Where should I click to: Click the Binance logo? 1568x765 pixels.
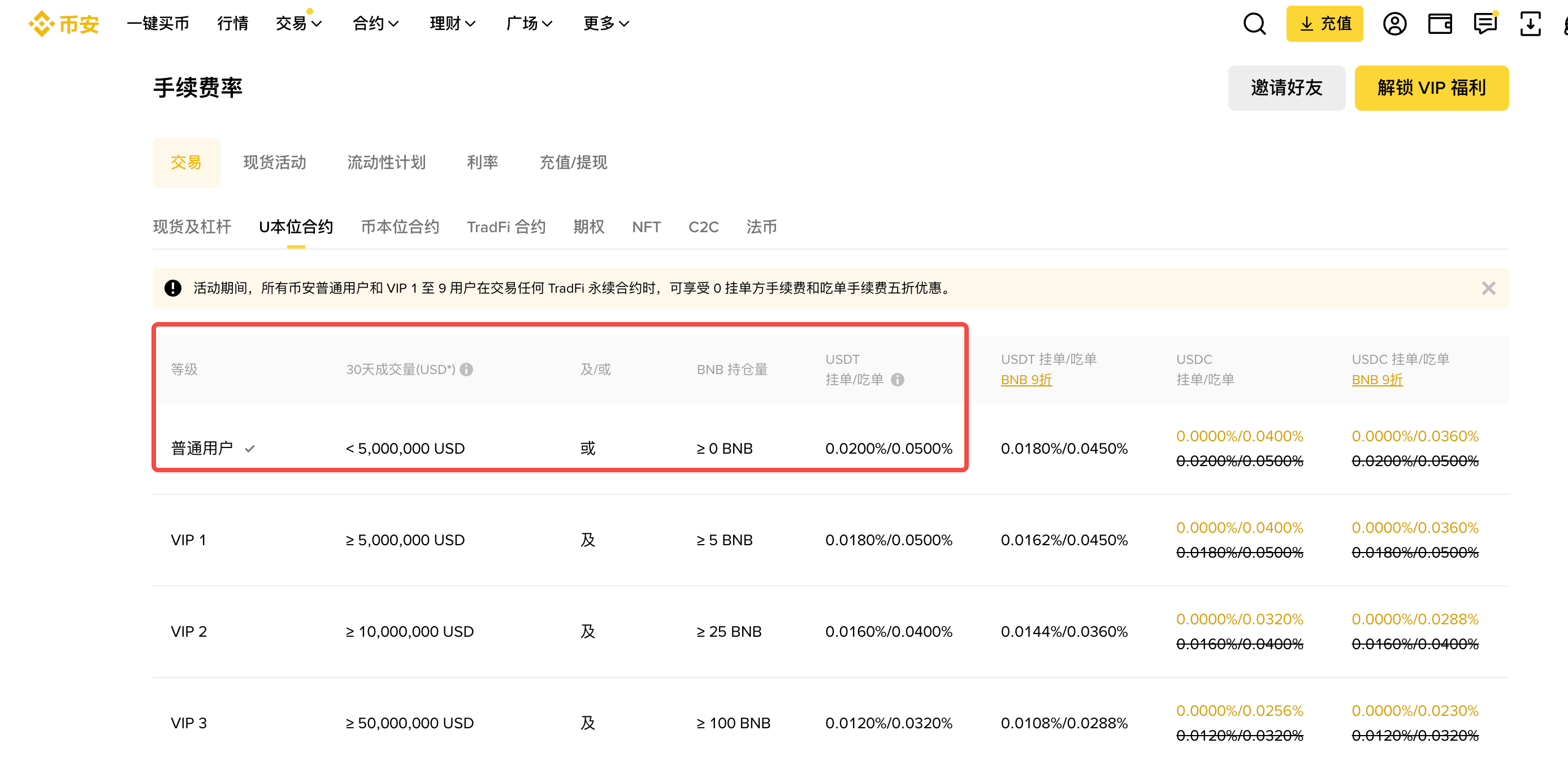coord(63,24)
